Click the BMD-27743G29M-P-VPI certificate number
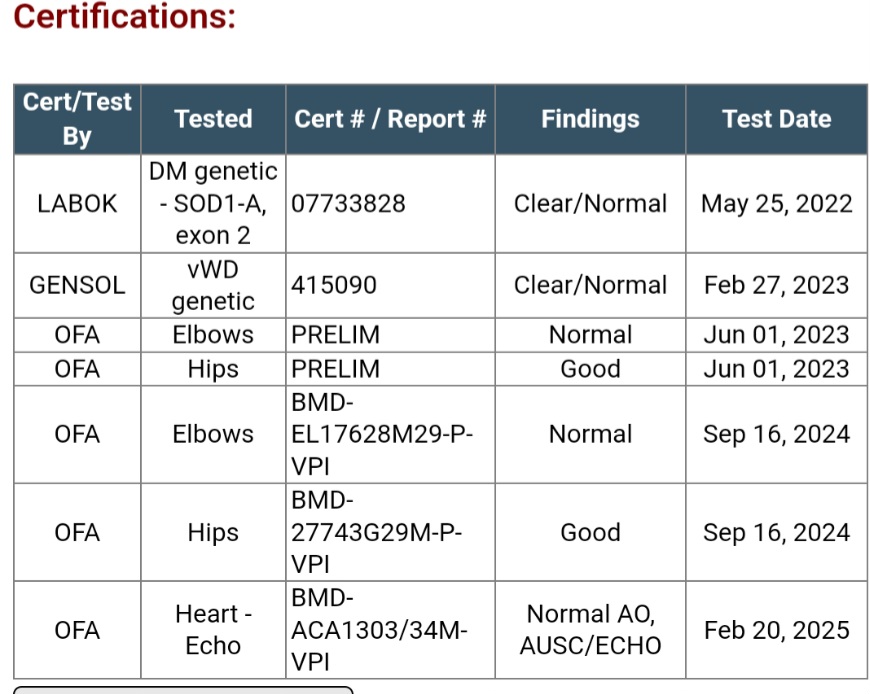870x694 pixels. pyautogui.click(x=377, y=533)
